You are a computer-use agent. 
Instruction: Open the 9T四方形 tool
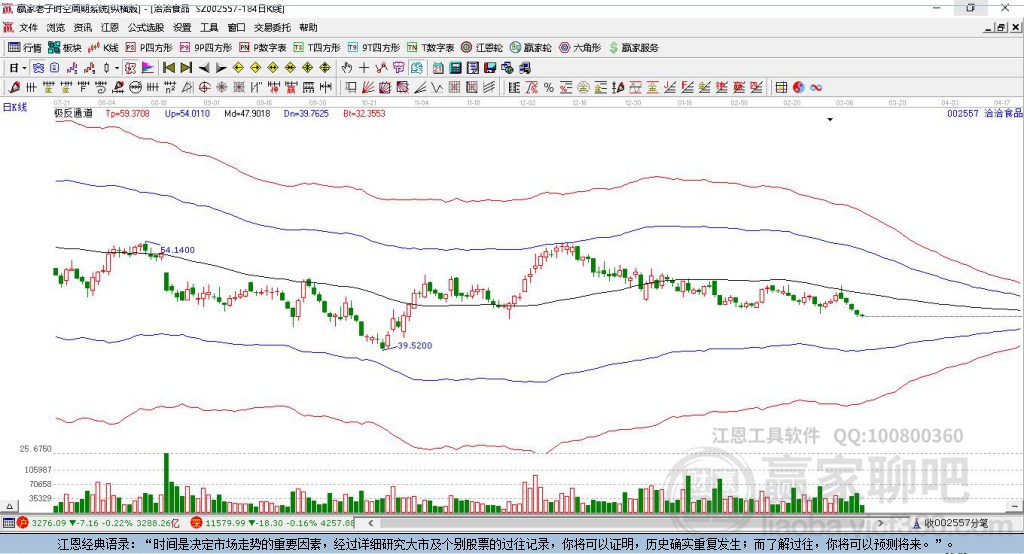click(374, 48)
